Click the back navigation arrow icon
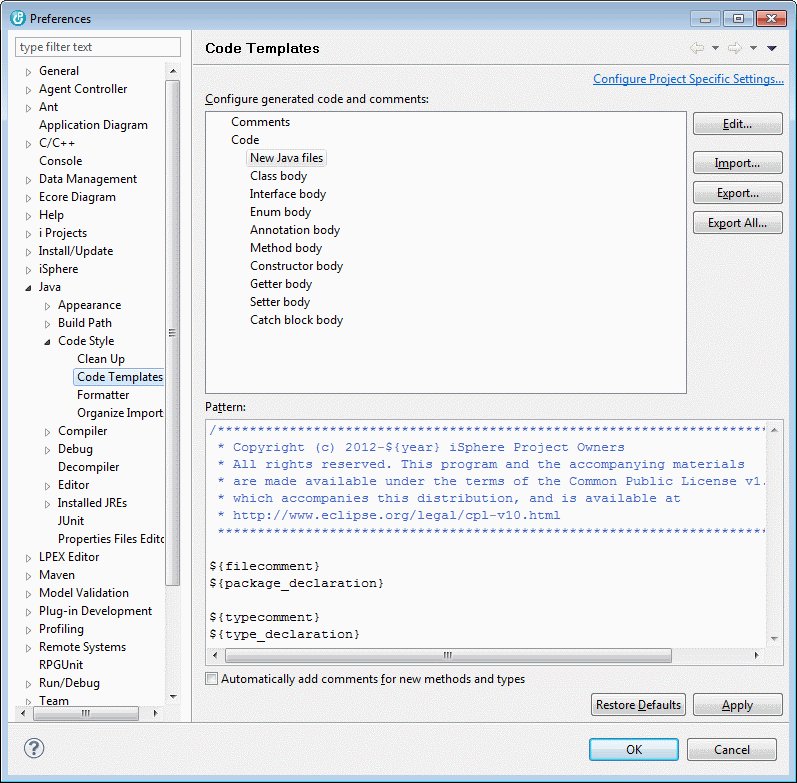This screenshot has height=783, width=797. 697,48
